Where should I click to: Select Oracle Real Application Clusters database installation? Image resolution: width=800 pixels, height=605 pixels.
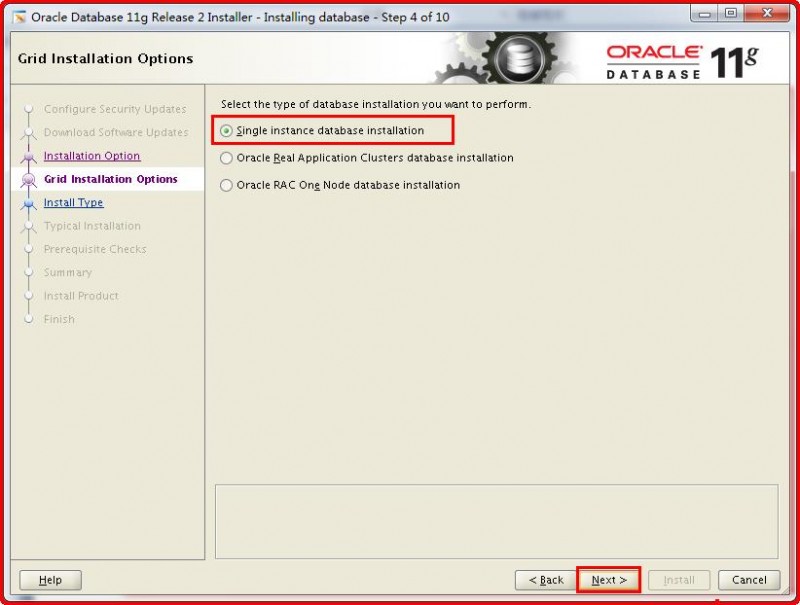[227, 158]
